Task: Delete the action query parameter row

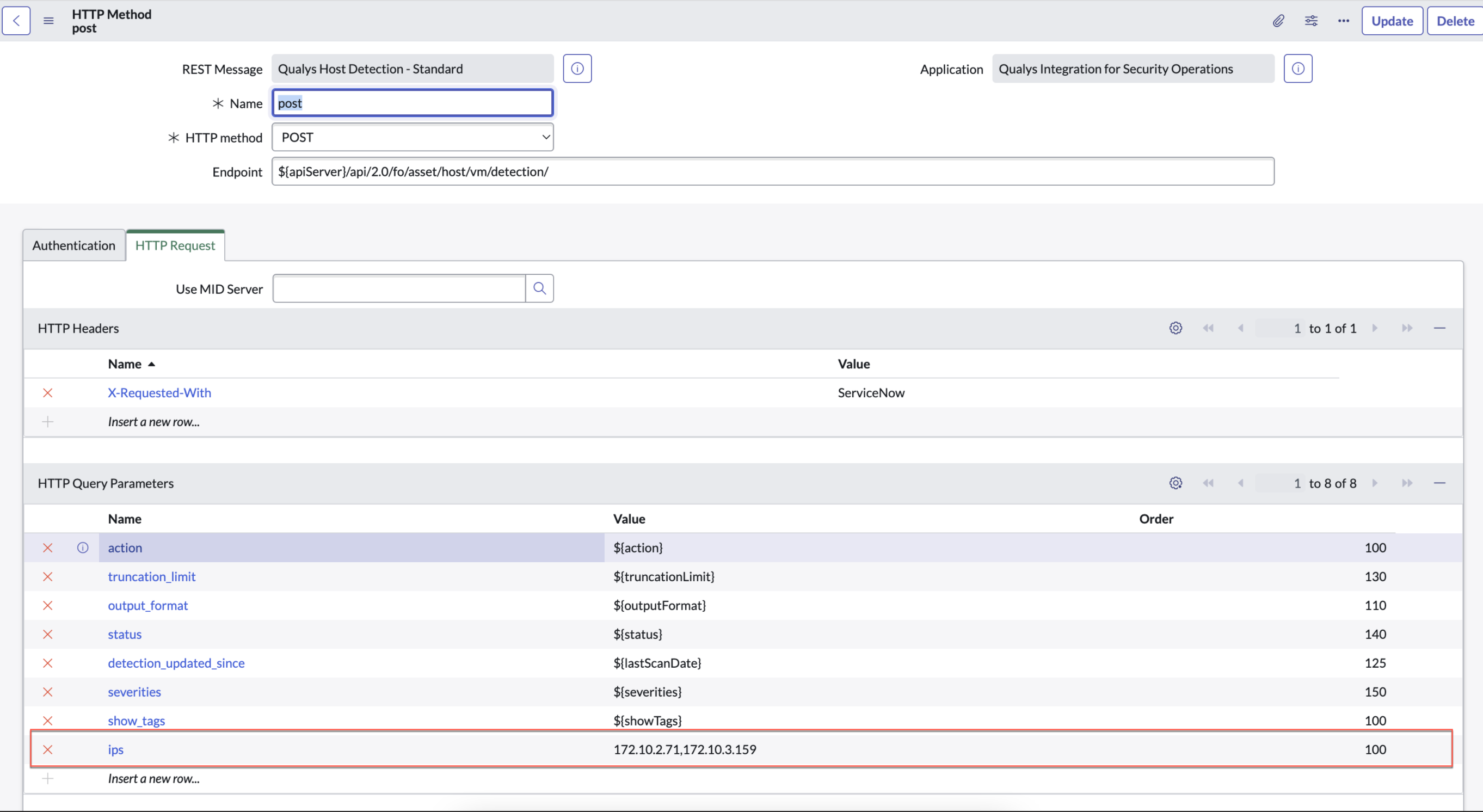Action: (x=48, y=548)
